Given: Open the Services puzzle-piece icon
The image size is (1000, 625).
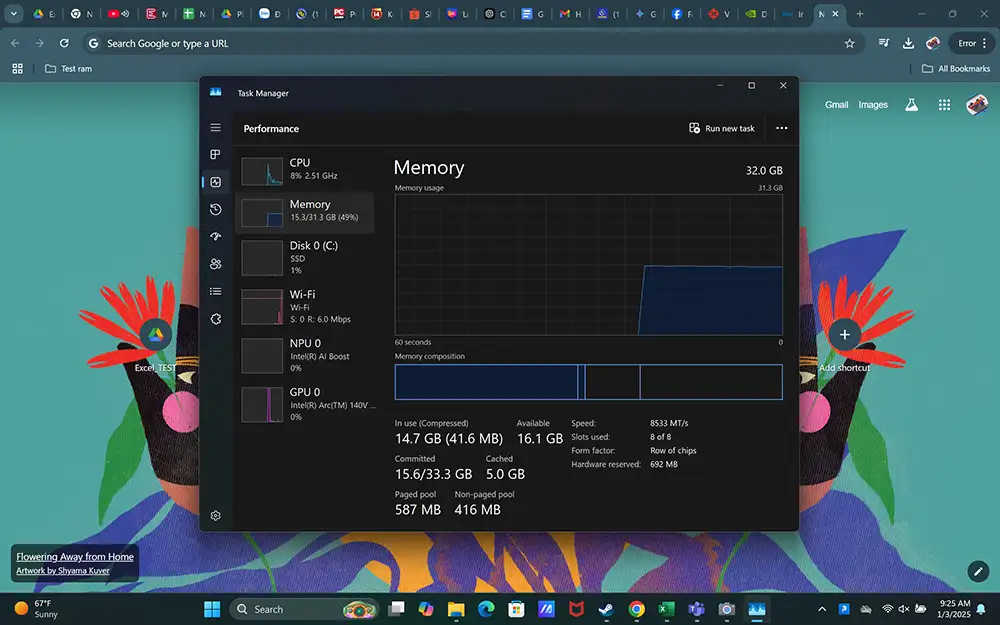Looking at the screenshot, I should [x=215, y=319].
